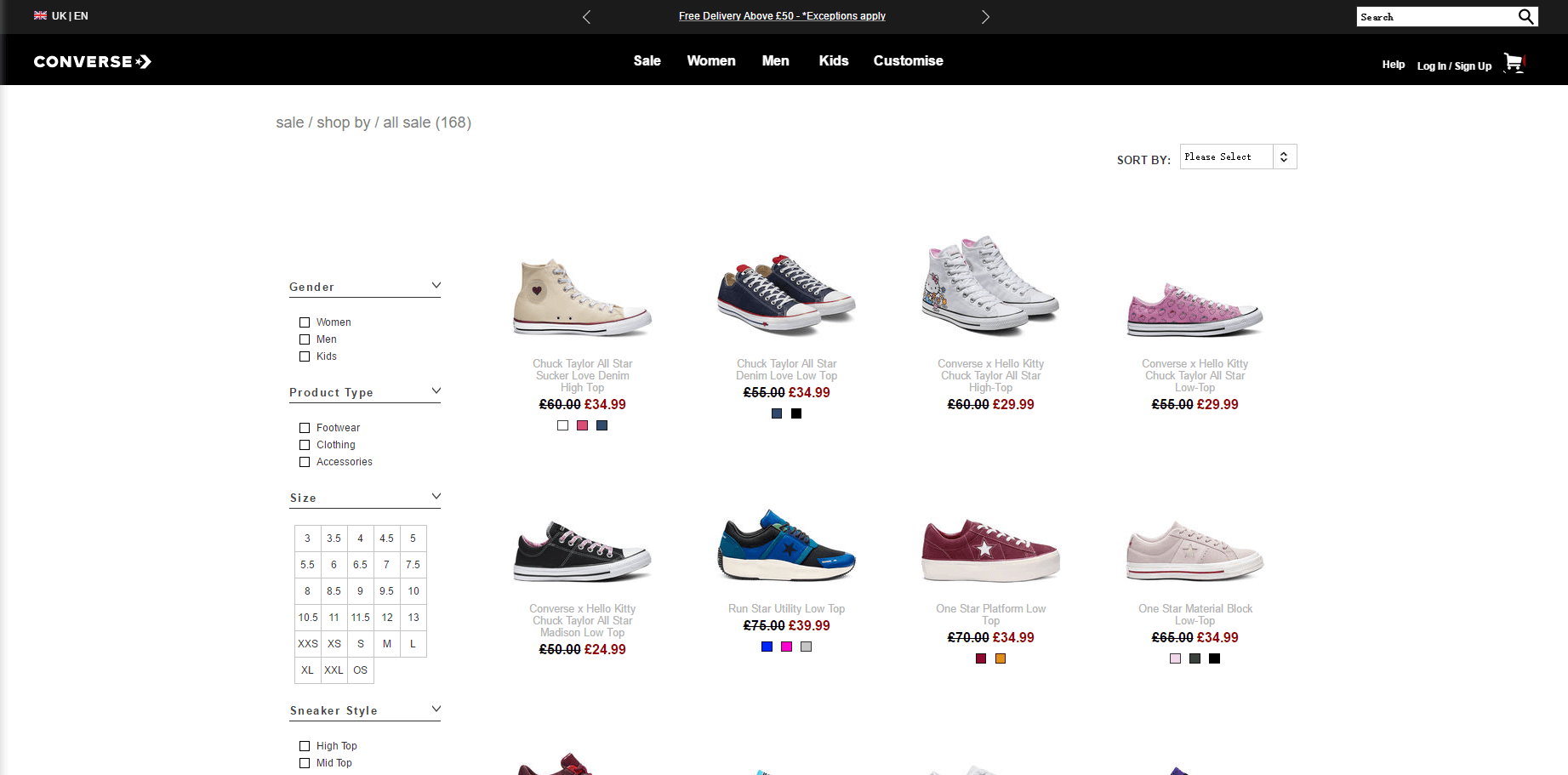Select size 9.5 filter
The height and width of the screenshot is (775, 1568).
(387, 591)
